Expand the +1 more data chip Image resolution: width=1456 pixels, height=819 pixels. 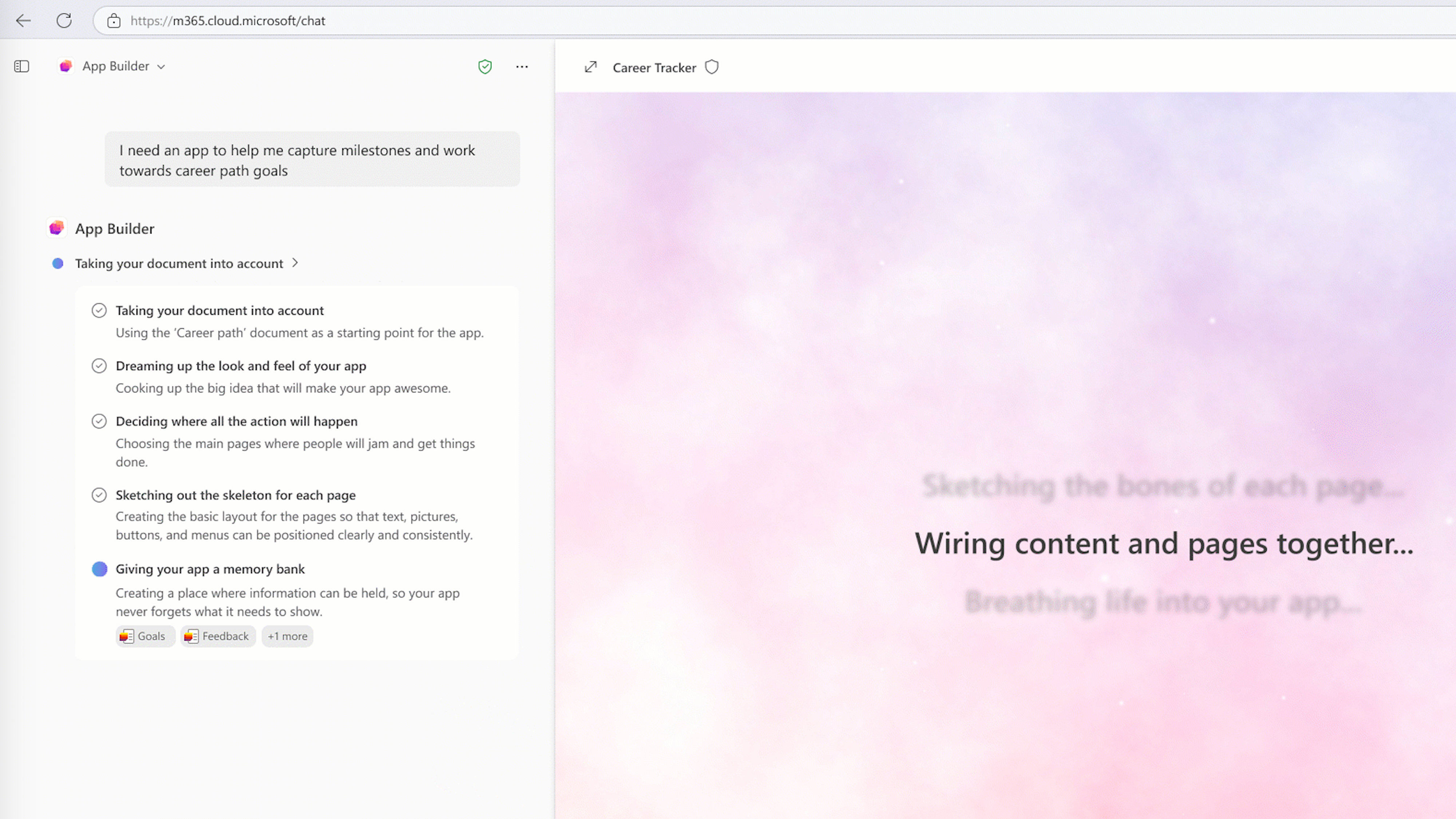[287, 636]
